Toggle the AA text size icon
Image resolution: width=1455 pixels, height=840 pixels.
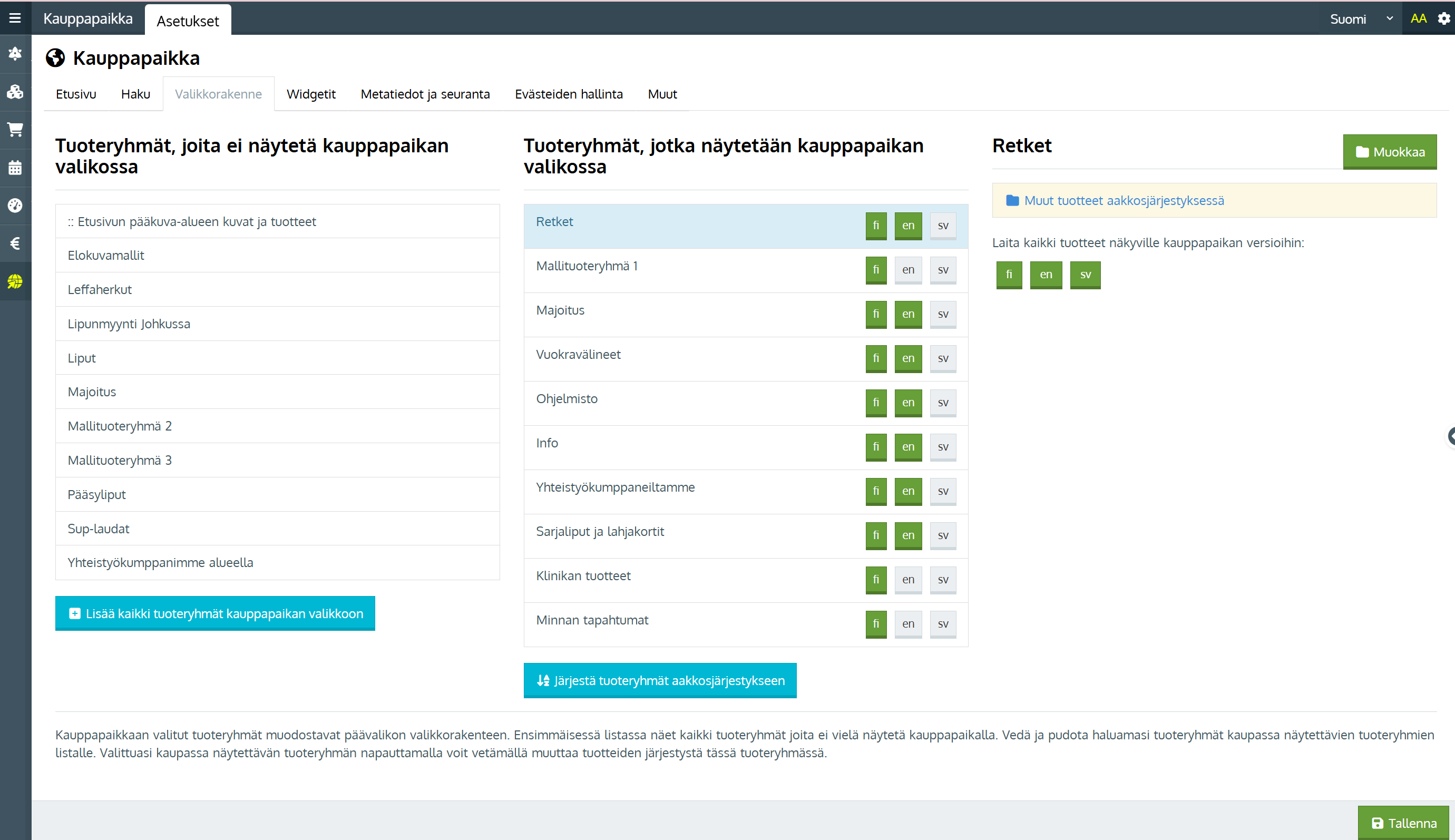coord(1418,18)
